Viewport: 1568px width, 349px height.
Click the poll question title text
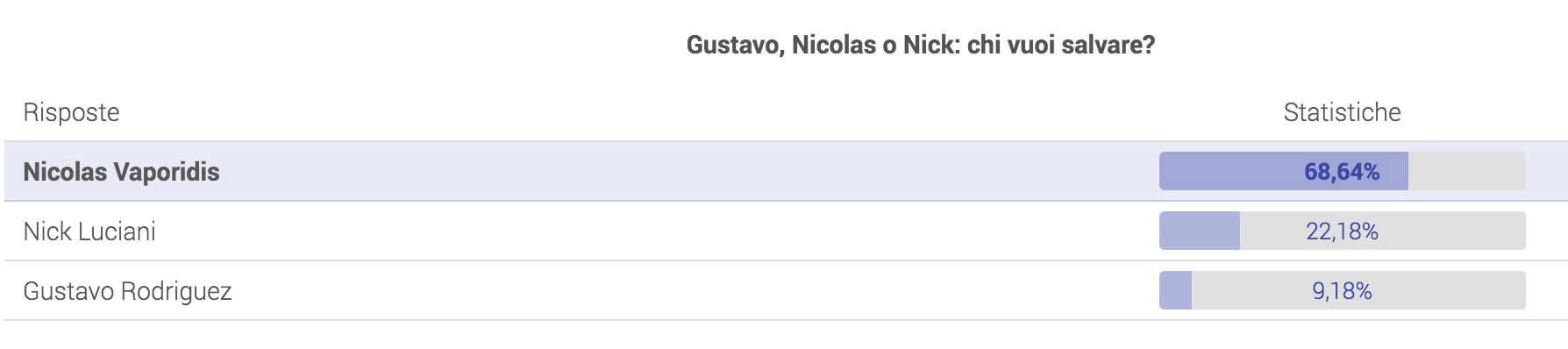pyautogui.click(x=920, y=45)
